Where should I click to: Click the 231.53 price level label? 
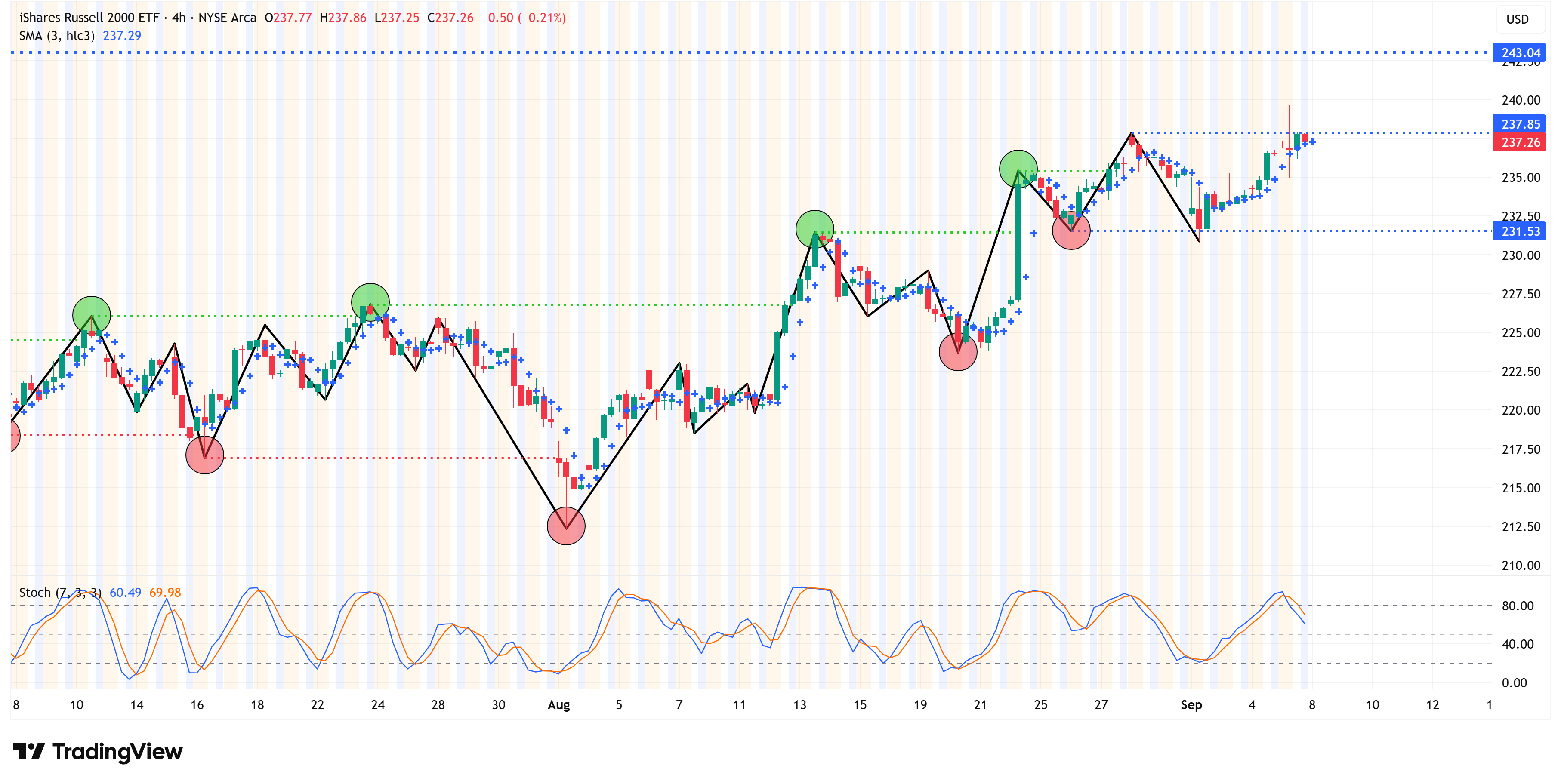coord(1520,231)
